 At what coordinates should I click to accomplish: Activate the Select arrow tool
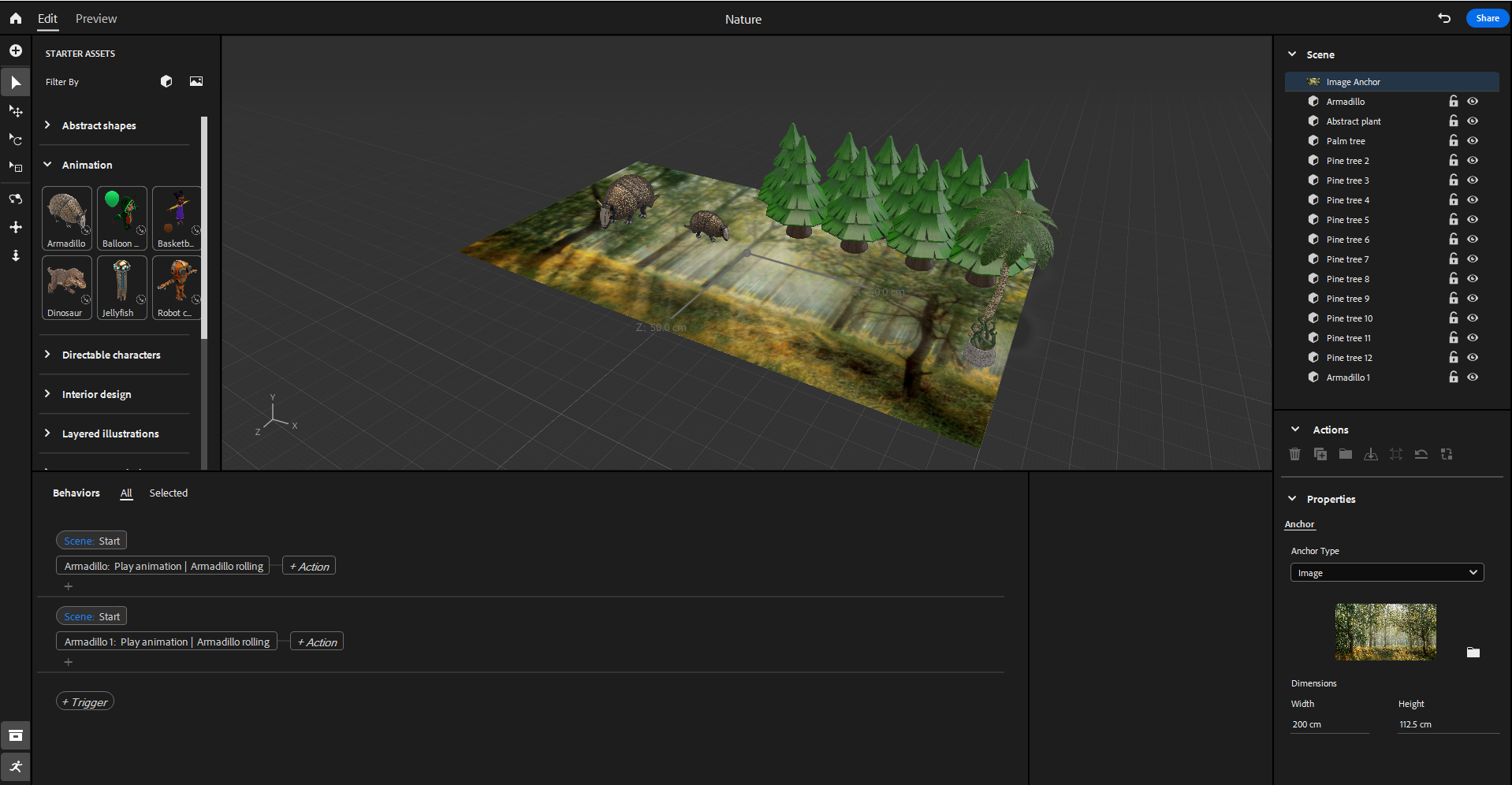[x=16, y=83]
